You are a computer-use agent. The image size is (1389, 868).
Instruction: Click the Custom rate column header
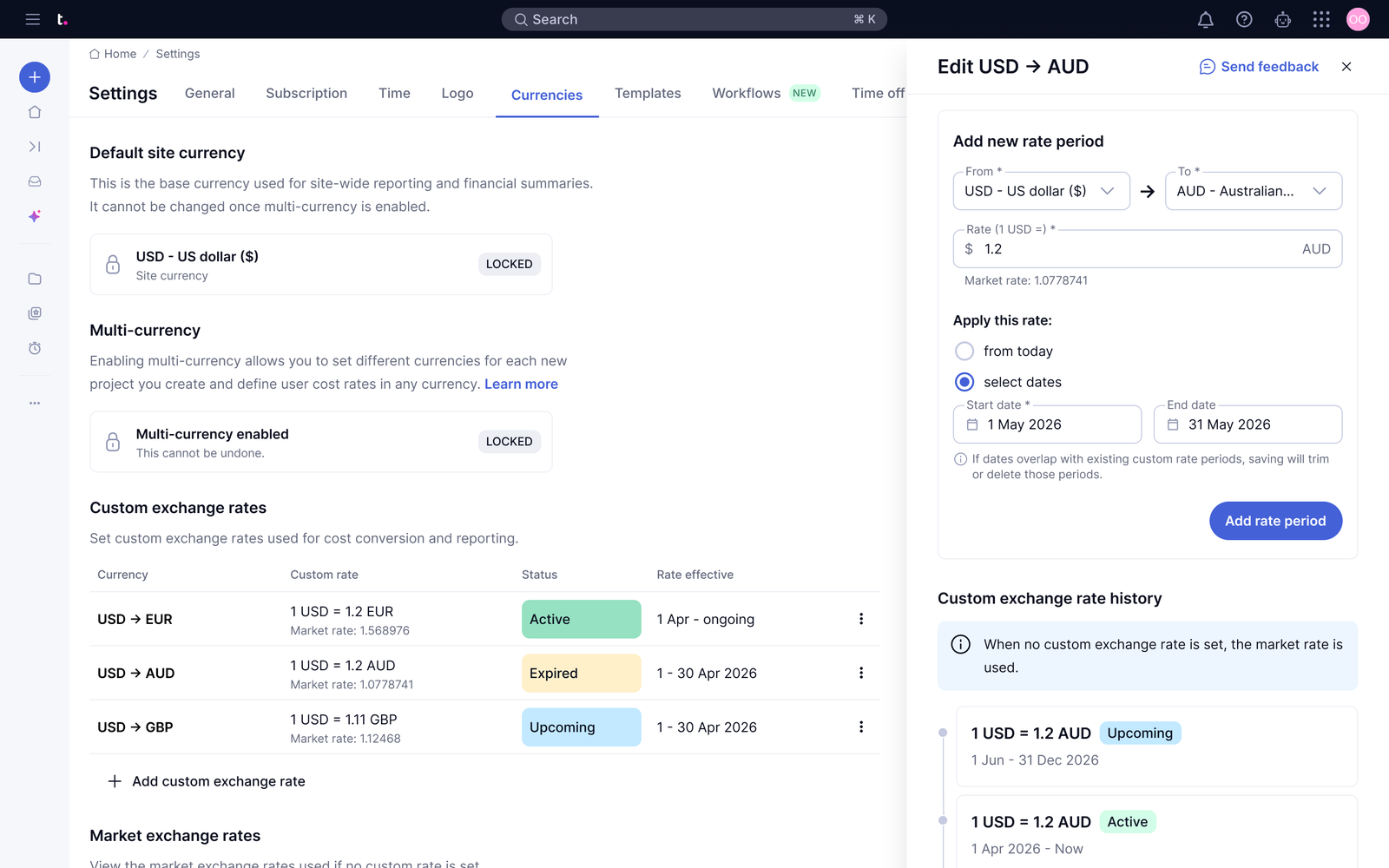coord(324,575)
